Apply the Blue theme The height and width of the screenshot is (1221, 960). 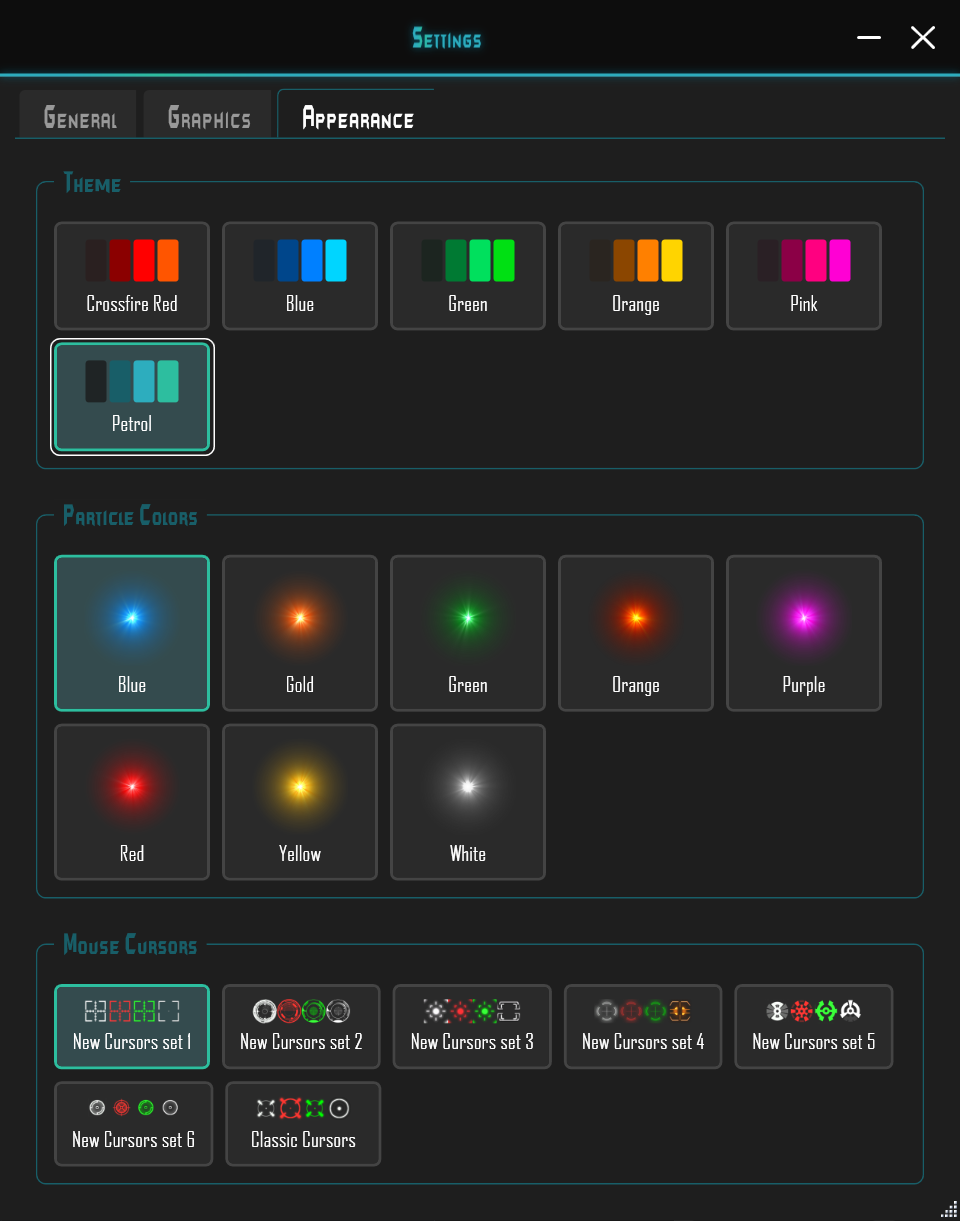click(300, 276)
